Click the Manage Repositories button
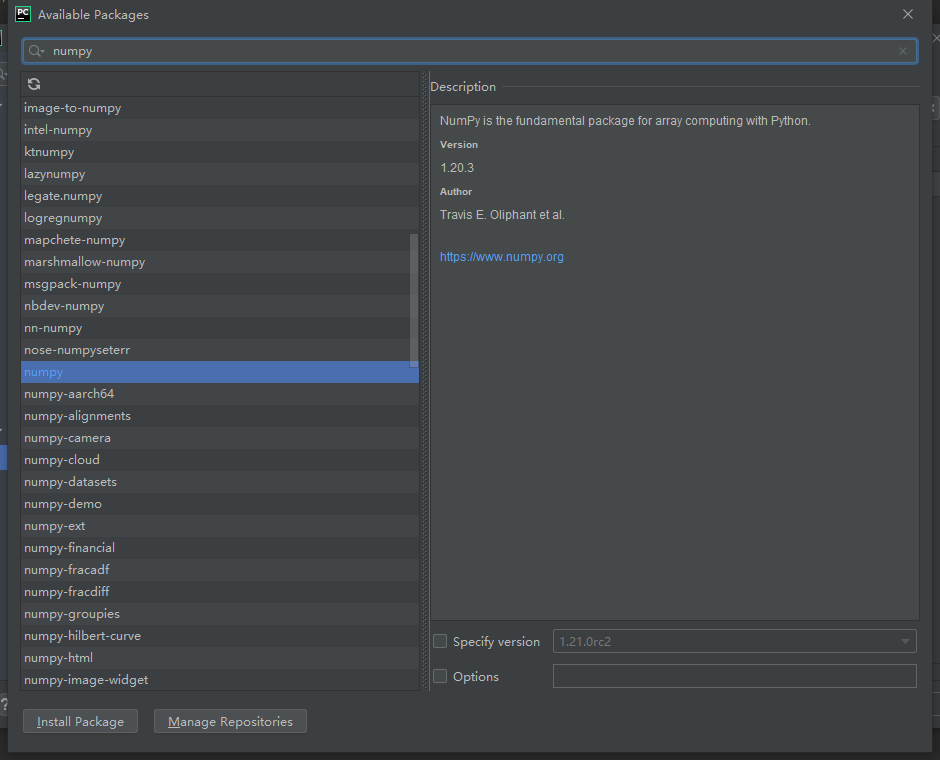This screenshot has height=760, width=940. 230,721
